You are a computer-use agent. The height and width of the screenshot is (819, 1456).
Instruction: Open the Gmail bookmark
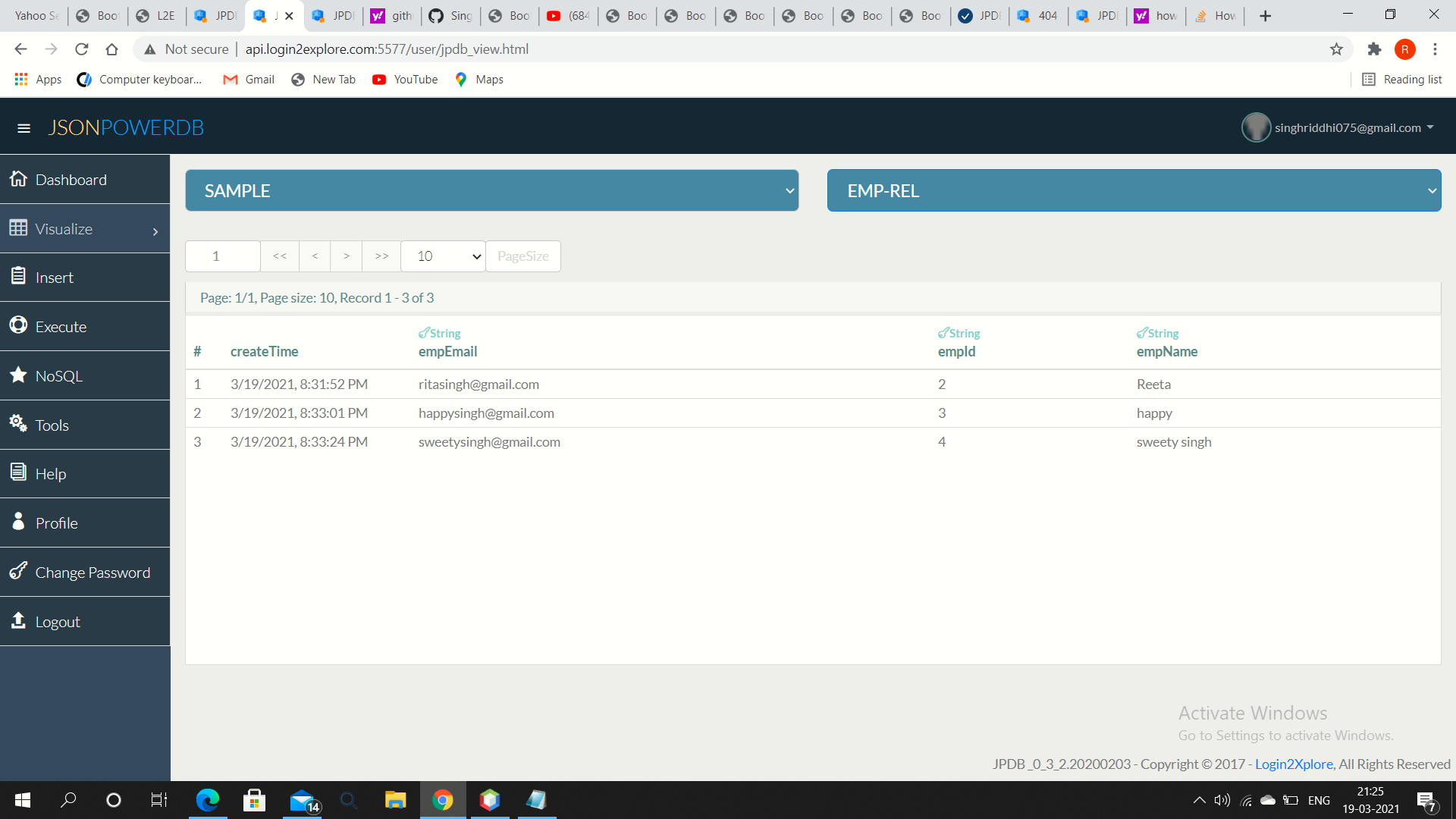(248, 79)
